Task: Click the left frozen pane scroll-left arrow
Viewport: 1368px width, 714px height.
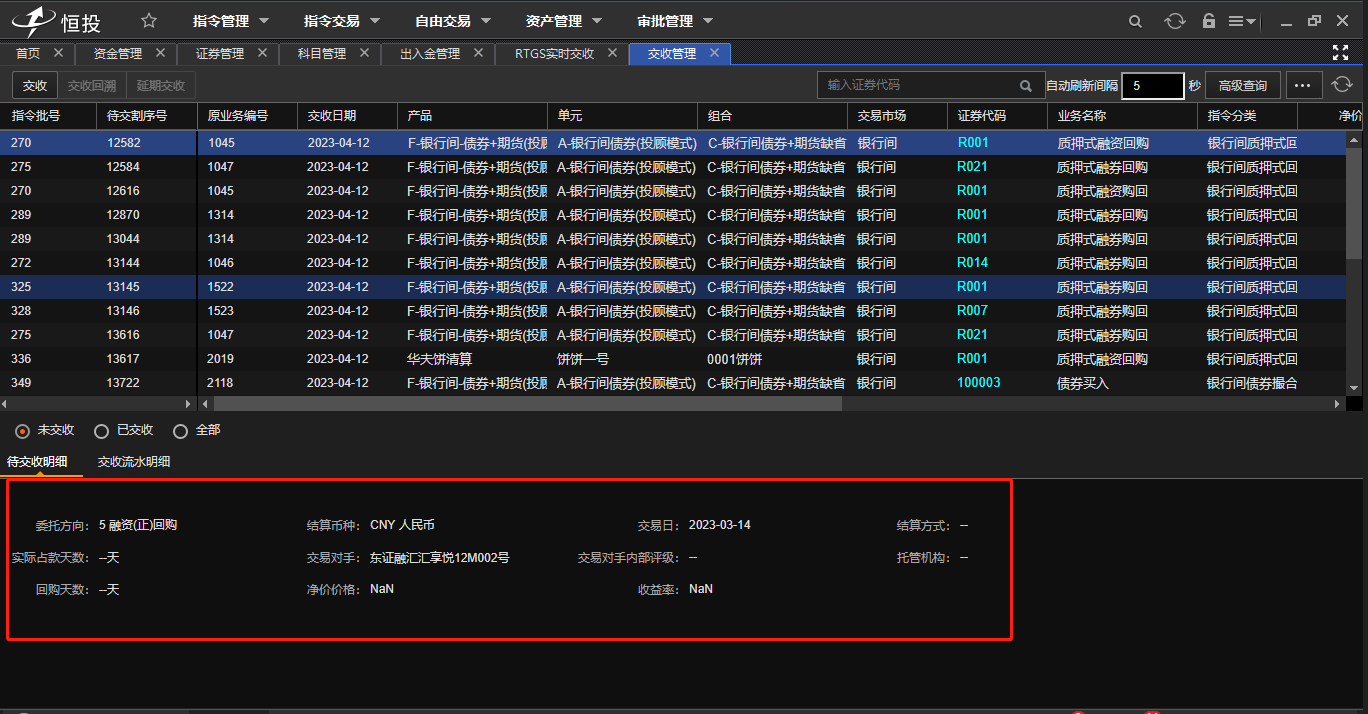Action: point(4,404)
